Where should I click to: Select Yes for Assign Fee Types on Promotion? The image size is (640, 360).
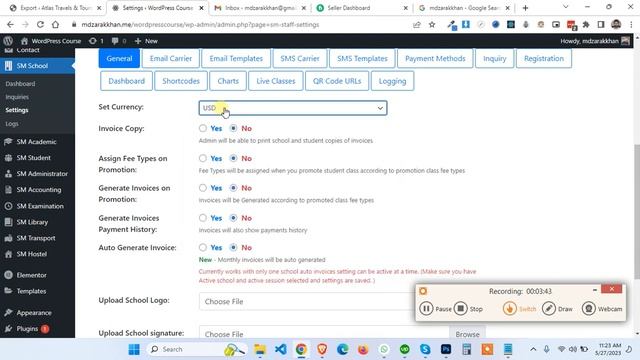click(203, 158)
